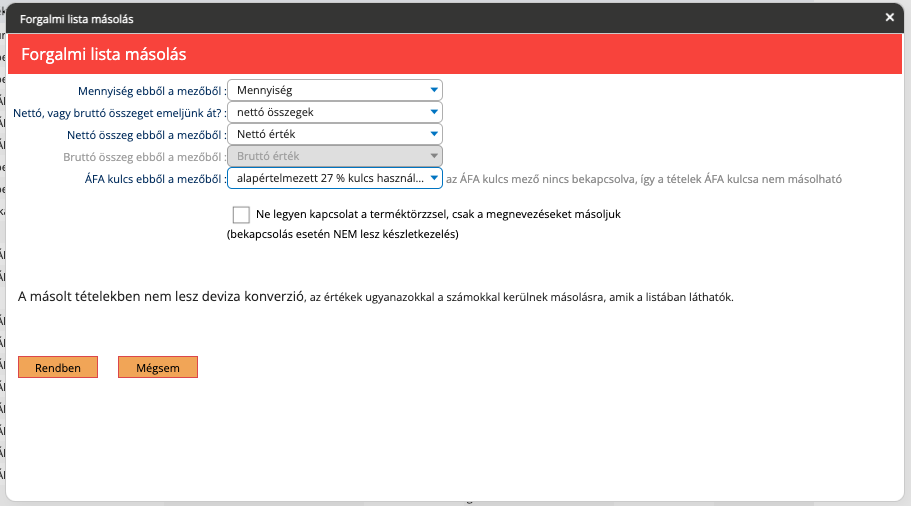Confirm with the Rendben button
This screenshot has width=911, height=506.
(58, 367)
